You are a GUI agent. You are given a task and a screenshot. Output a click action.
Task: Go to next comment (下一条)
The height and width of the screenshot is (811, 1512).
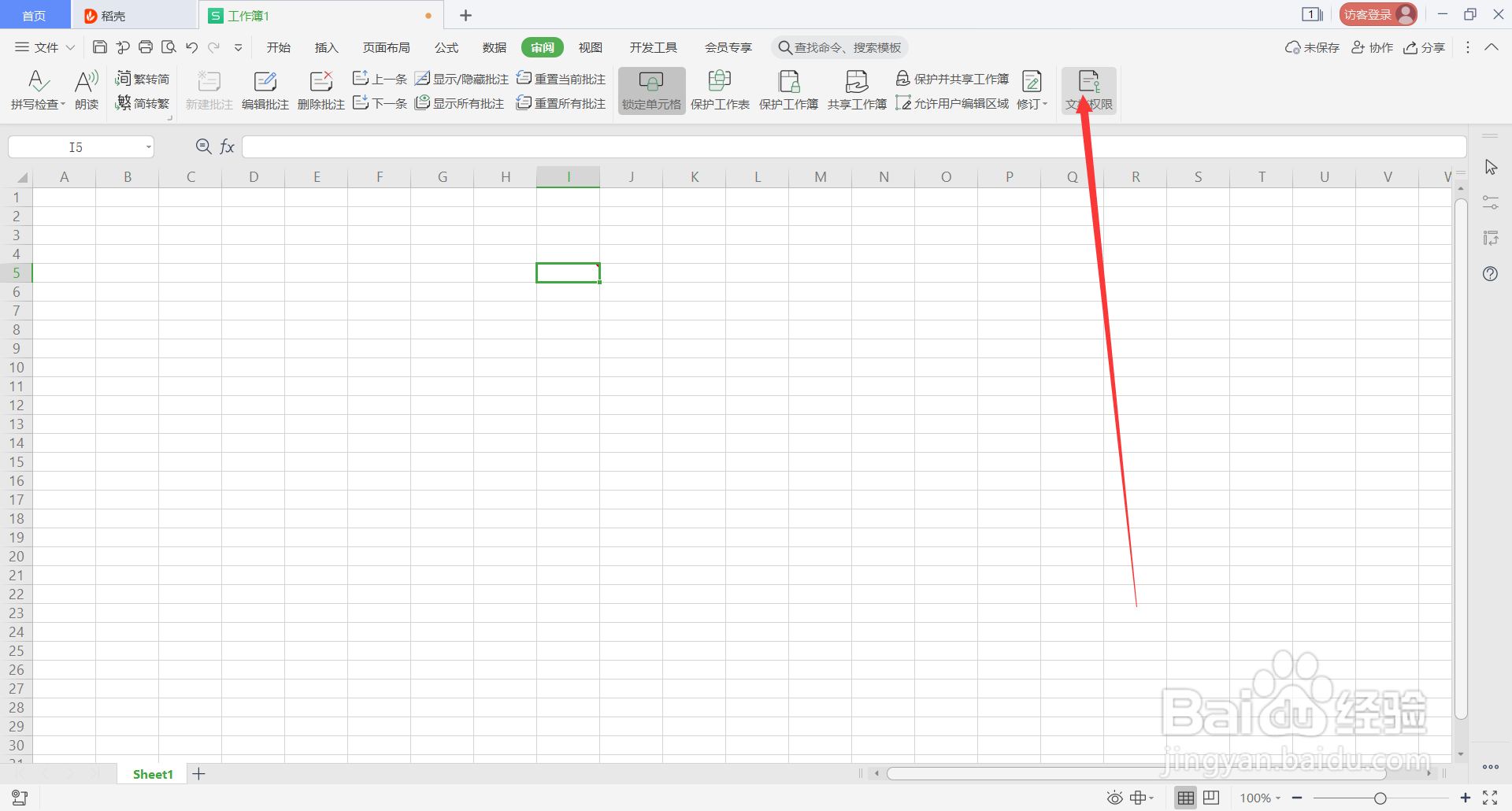click(380, 103)
